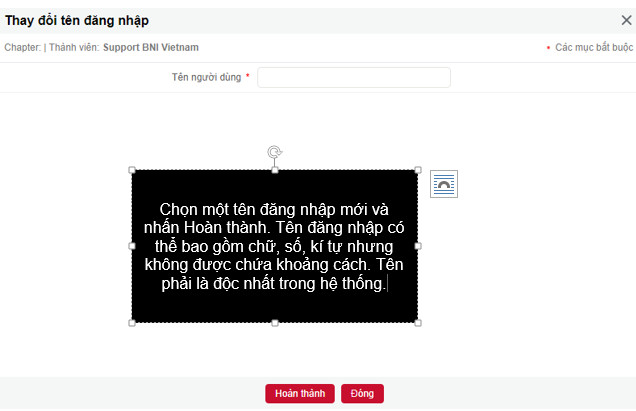This screenshot has width=636, height=411.
Task: Click the Hoàn thành button
Action: point(300,394)
